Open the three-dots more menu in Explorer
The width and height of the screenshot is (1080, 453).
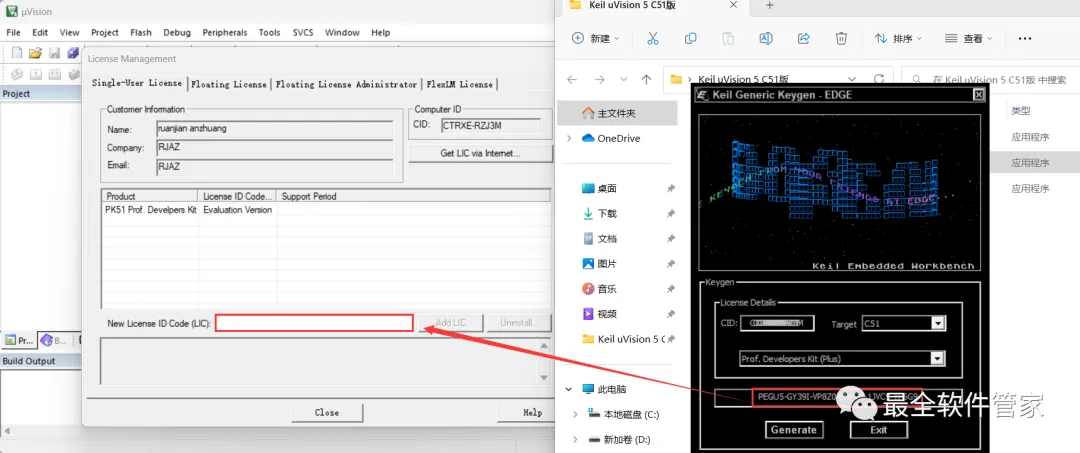pyautogui.click(x=1025, y=39)
